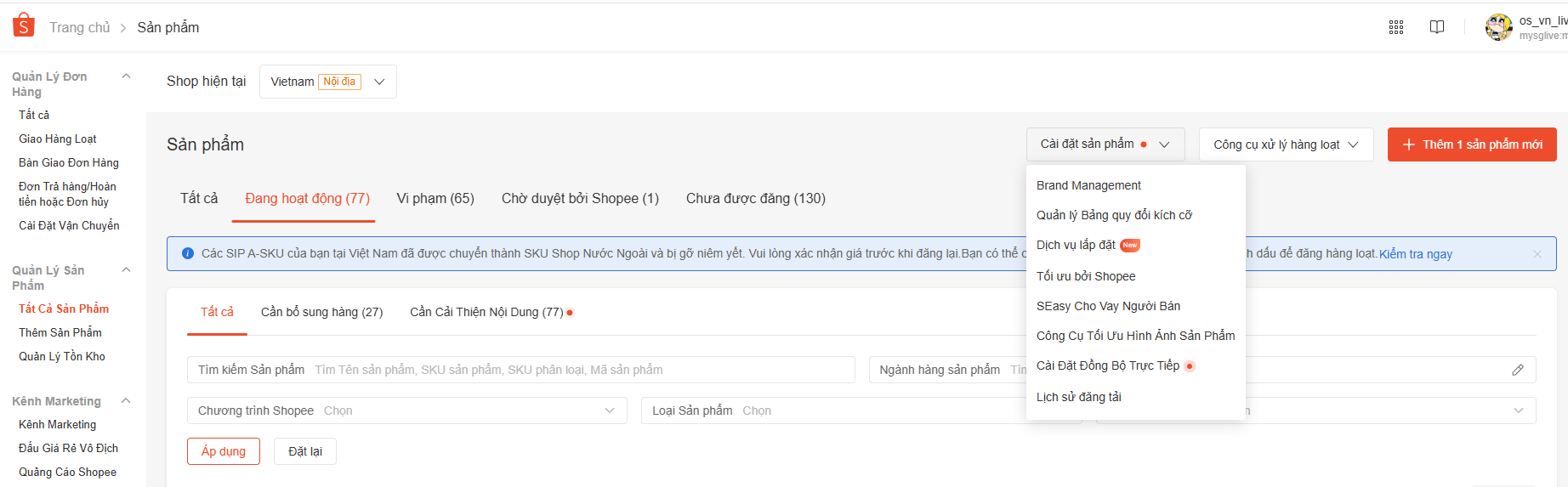Collapse the Quản Lý Đơn Hàng section
Screen dimensions: 1568x487
[x=126, y=76]
